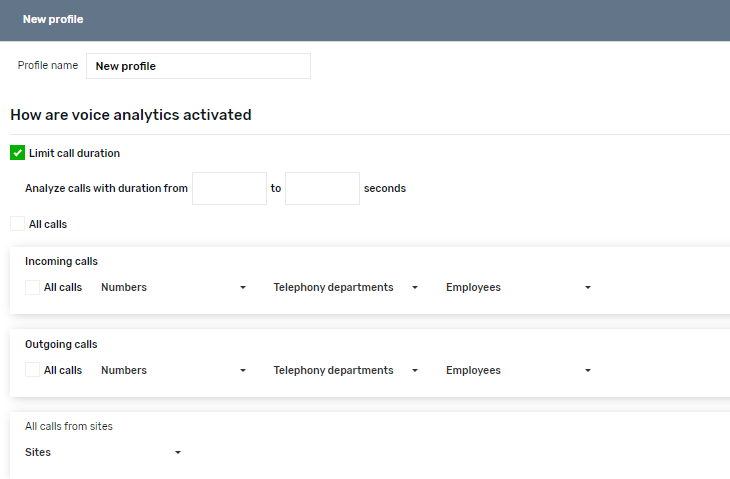Viewport: 730px width, 479px height.
Task: Uncheck the Limit call duration checkbox
Action: click(x=17, y=153)
